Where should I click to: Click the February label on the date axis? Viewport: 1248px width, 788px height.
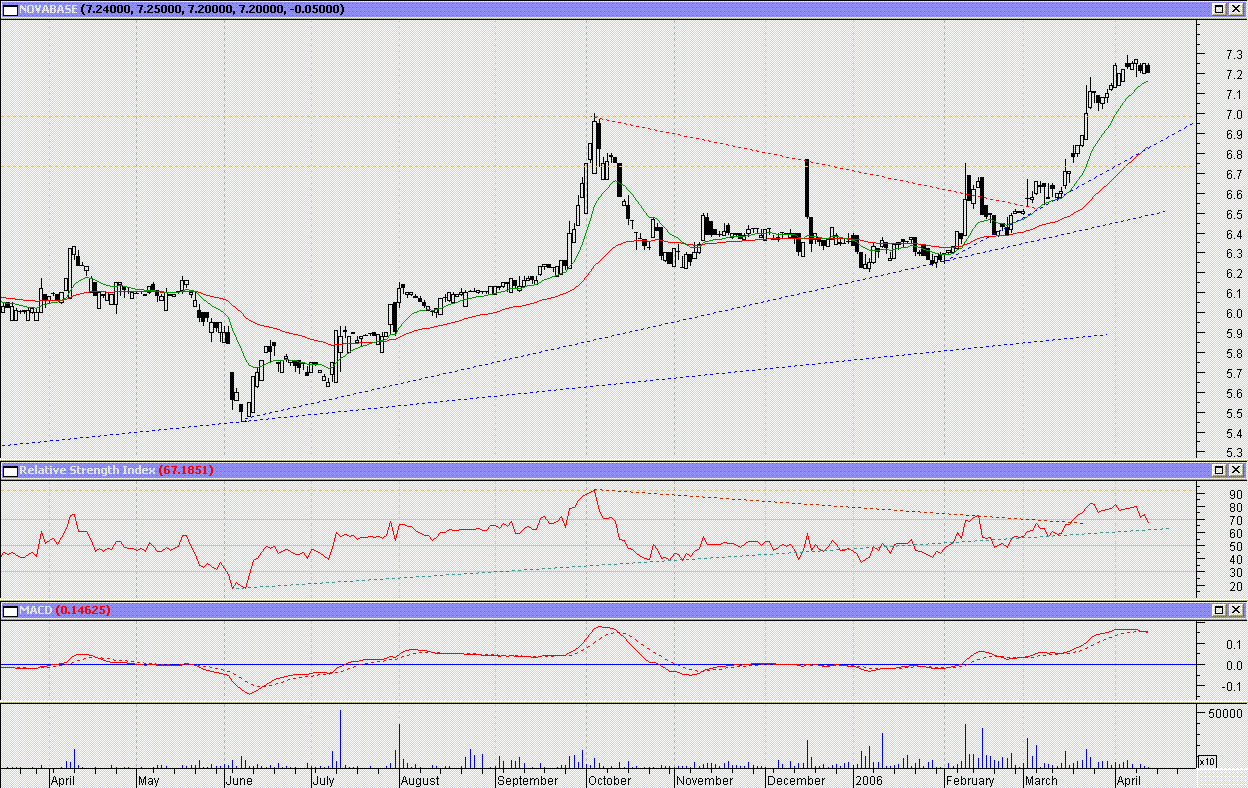969,781
